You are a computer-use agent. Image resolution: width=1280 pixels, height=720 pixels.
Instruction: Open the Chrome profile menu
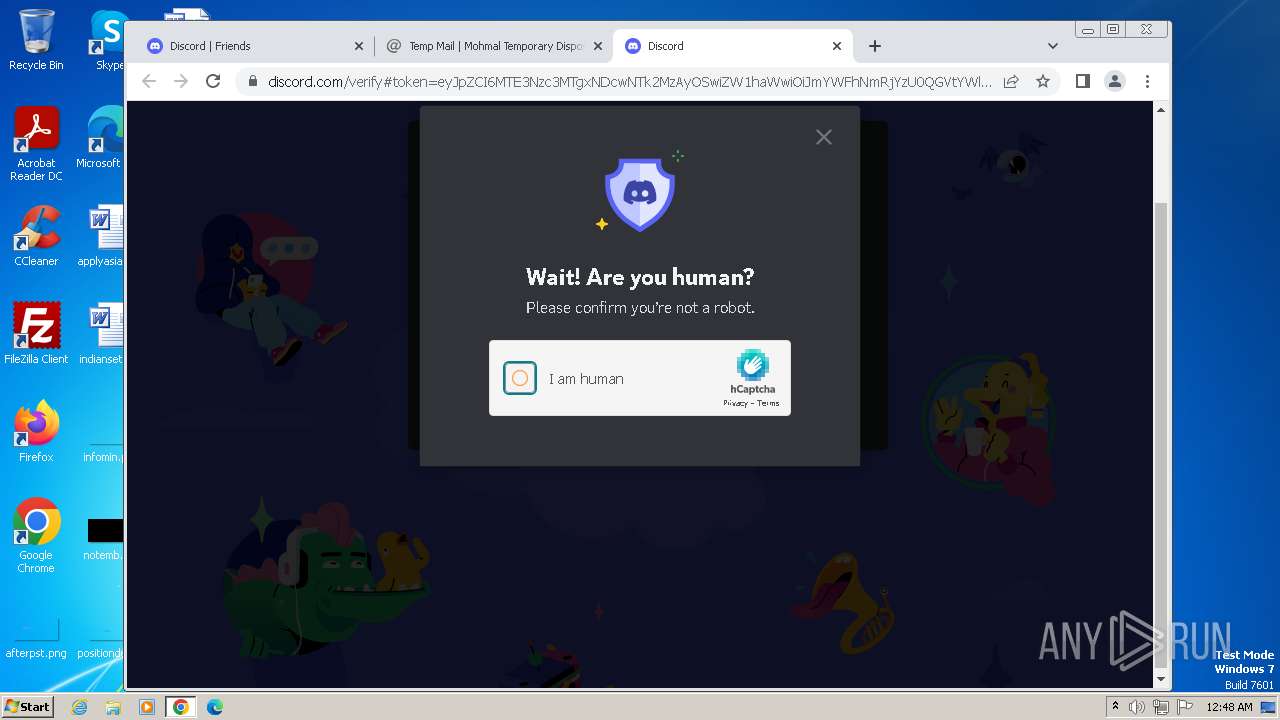pyautogui.click(x=1115, y=81)
